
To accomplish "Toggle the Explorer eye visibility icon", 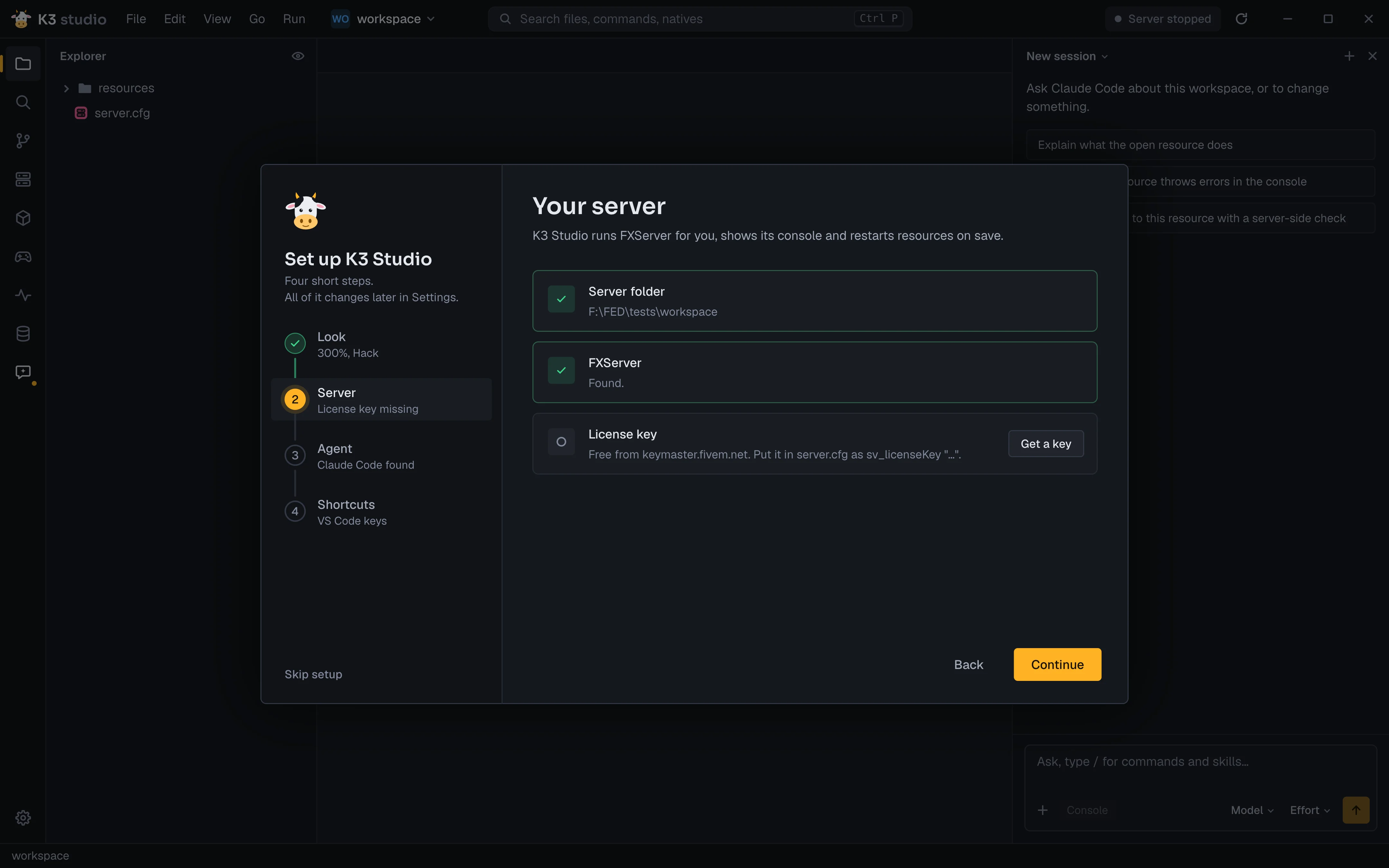I will click(298, 56).
